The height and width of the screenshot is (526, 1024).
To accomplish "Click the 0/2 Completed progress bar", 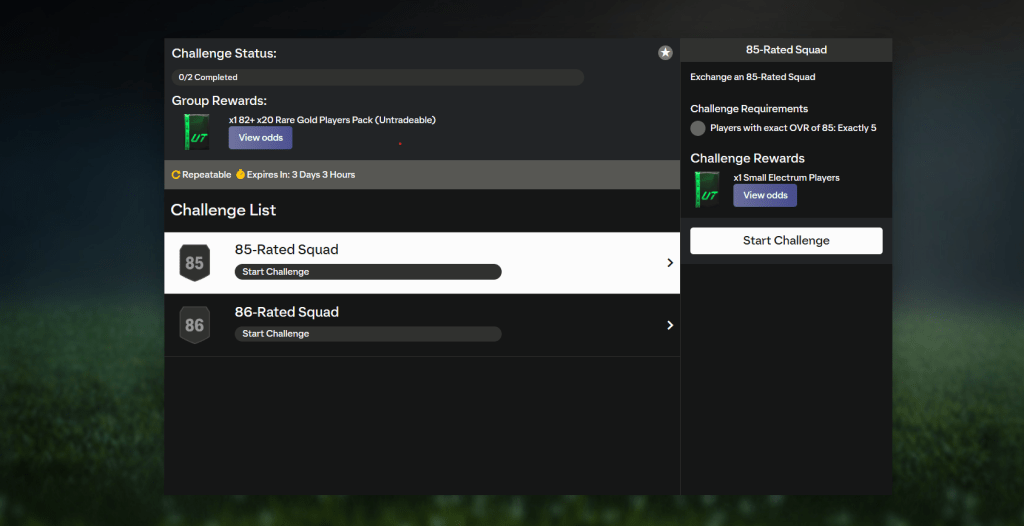I will [x=377, y=77].
